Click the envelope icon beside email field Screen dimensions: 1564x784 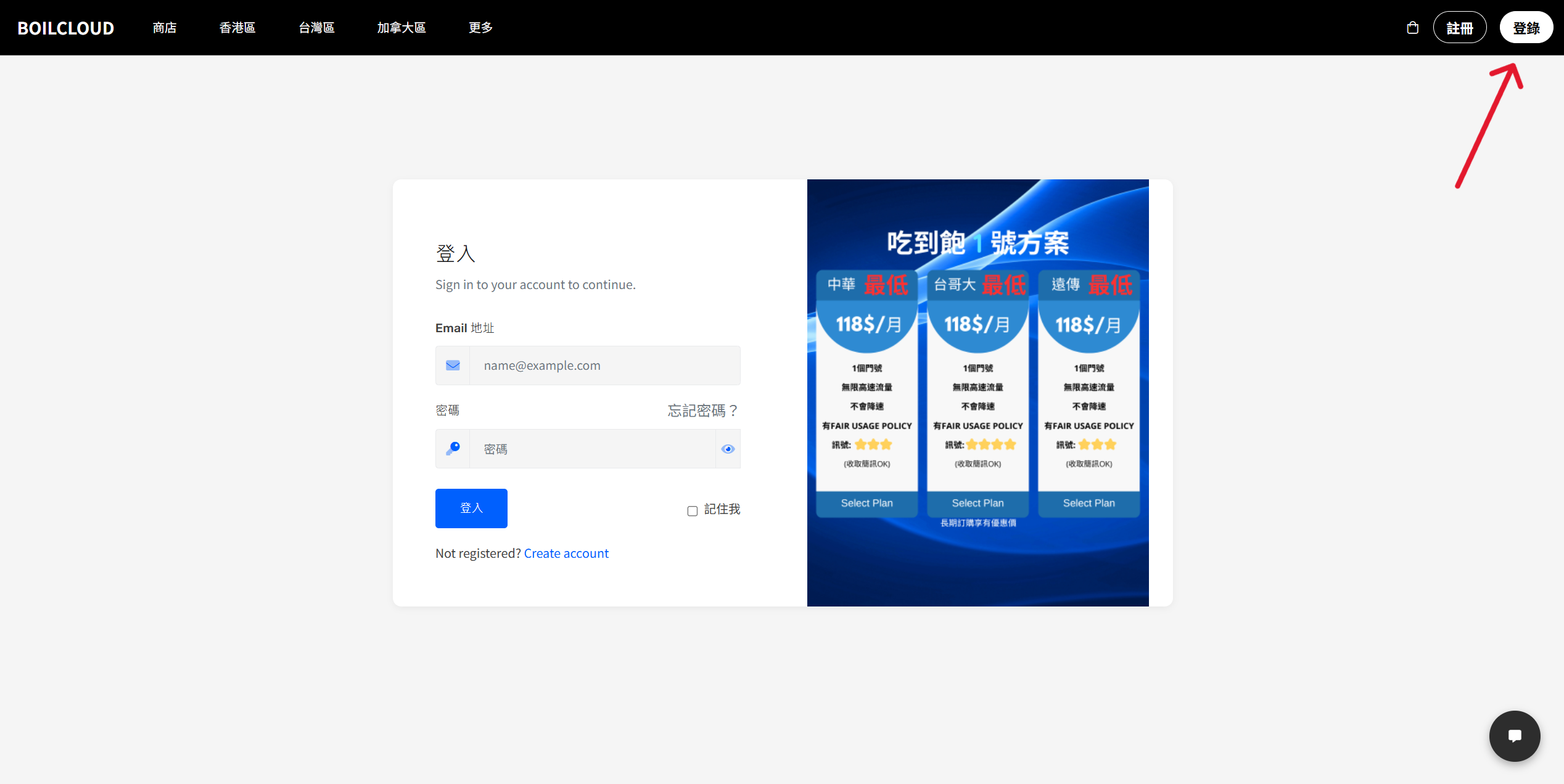453,365
